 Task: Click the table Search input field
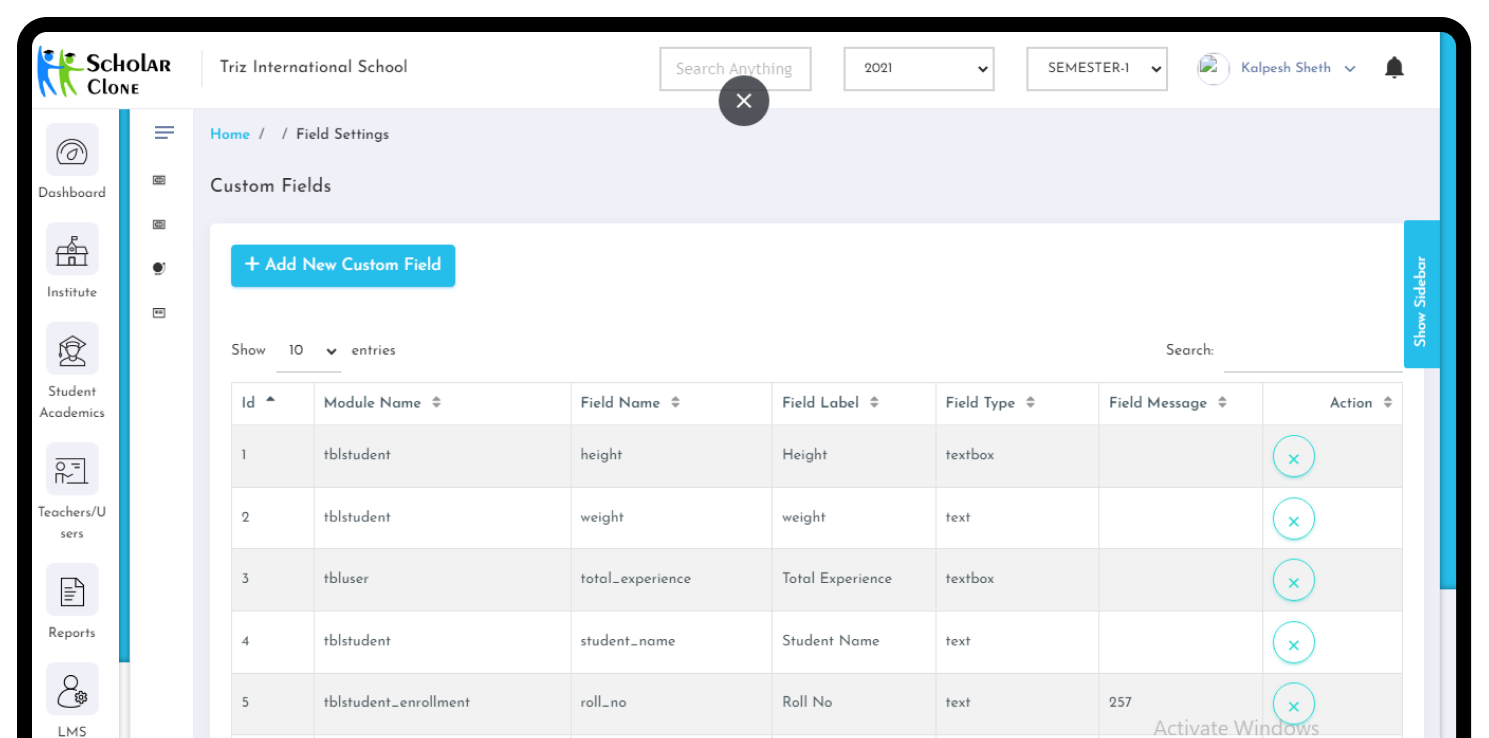pyautogui.click(x=1312, y=351)
